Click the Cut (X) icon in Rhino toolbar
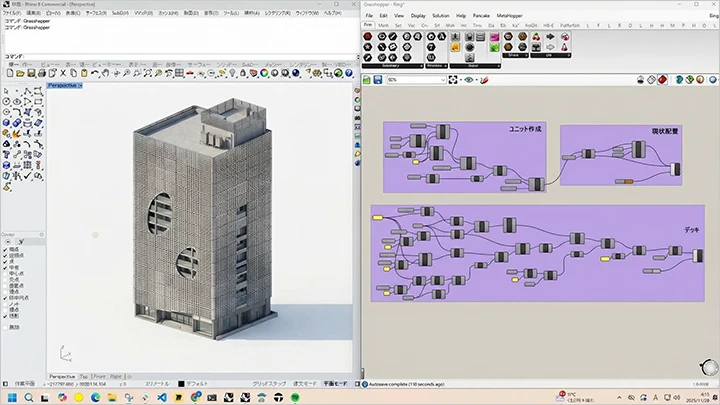The image size is (720, 405). click(x=63, y=73)
